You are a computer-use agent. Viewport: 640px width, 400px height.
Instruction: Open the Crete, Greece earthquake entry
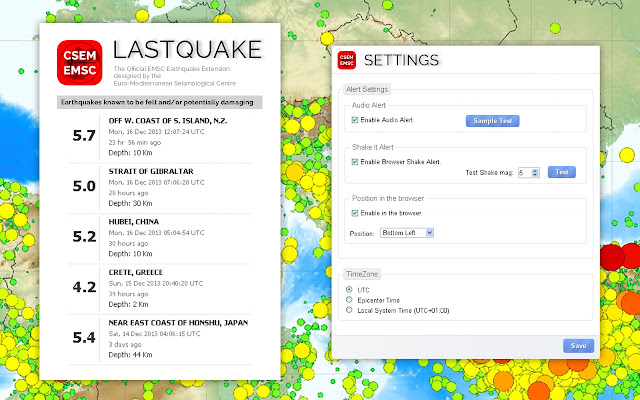(160, 289)
